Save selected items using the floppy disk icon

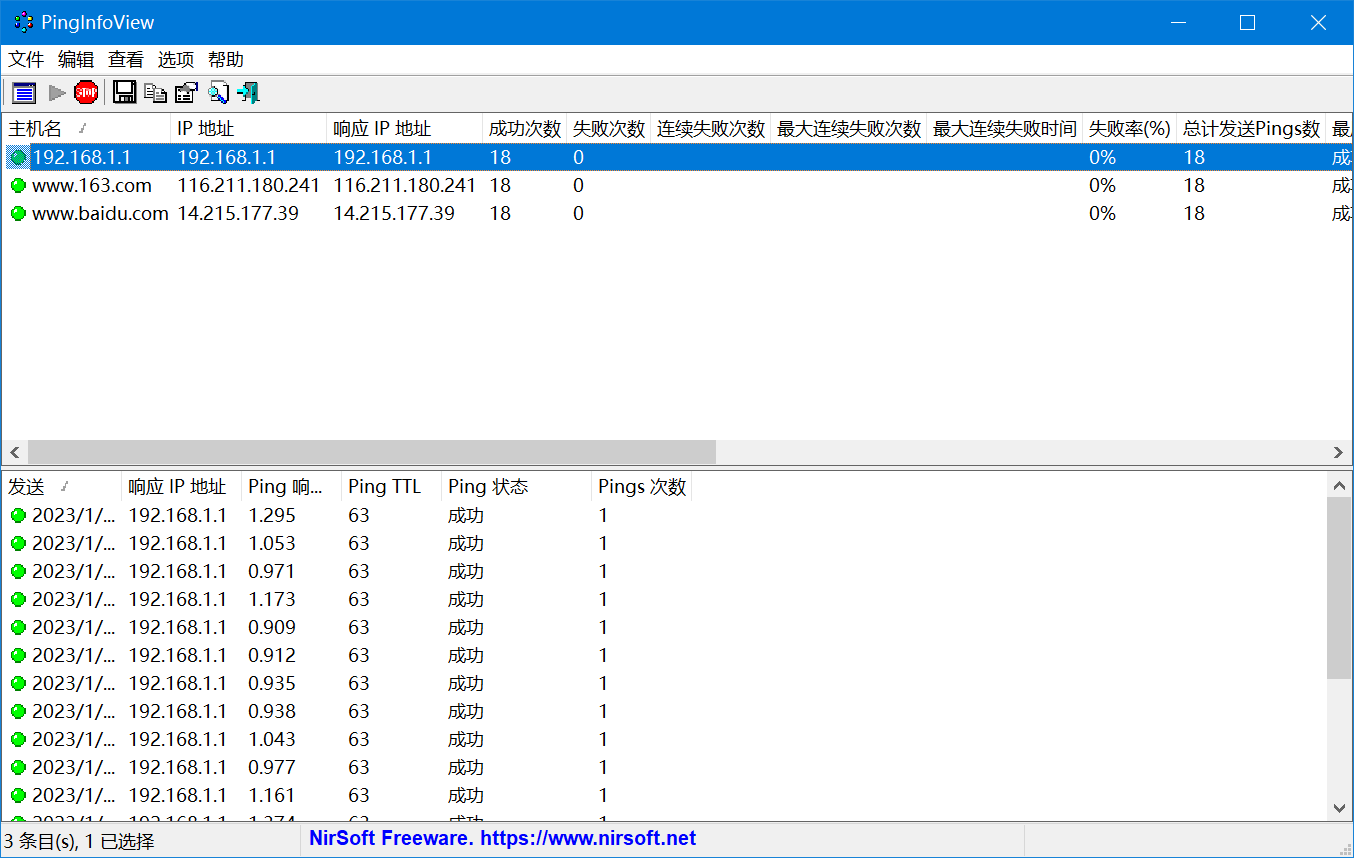point(124,93)
